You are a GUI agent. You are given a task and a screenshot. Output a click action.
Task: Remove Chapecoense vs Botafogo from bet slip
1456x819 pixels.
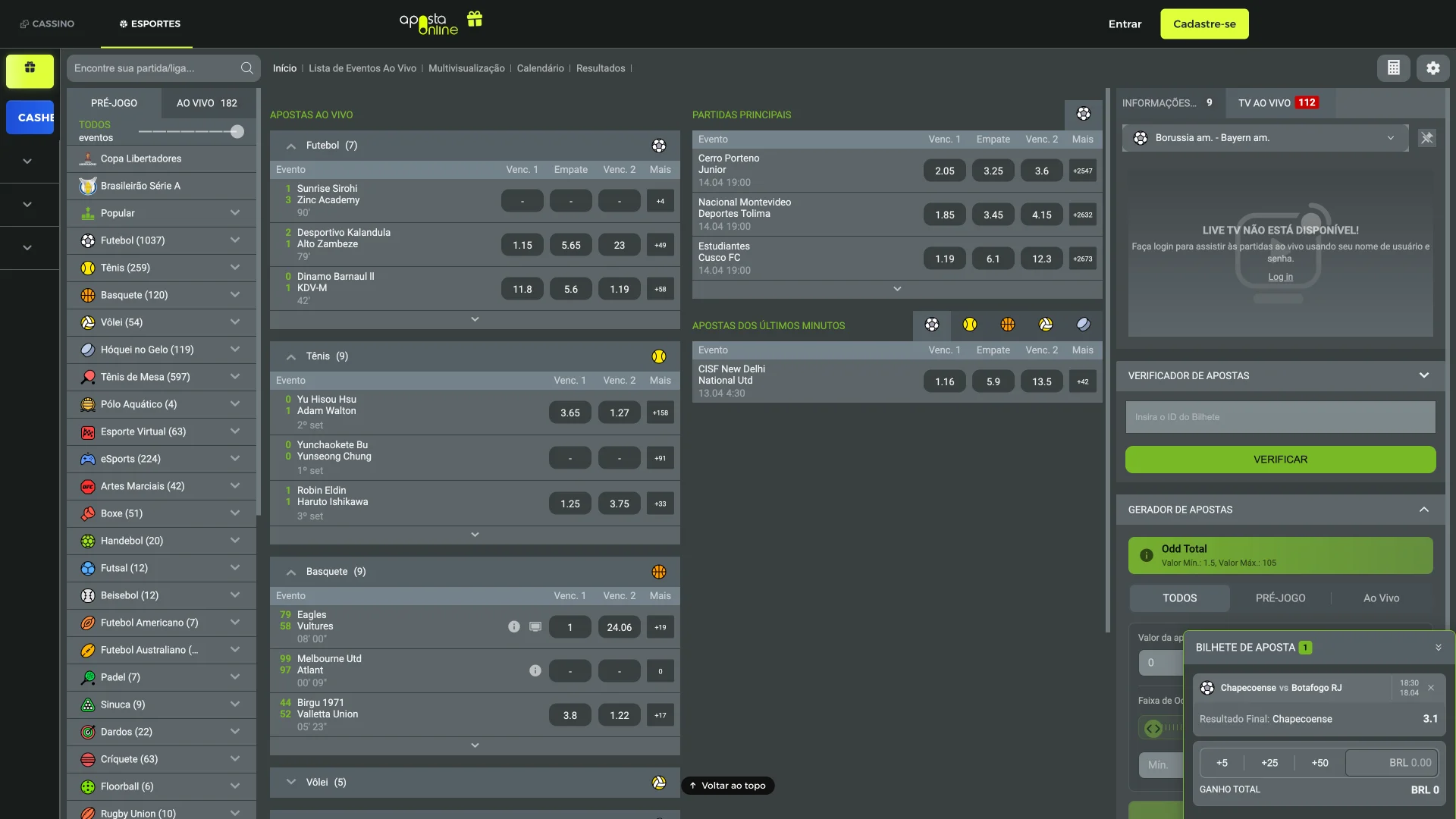[x=1431, y=689]
